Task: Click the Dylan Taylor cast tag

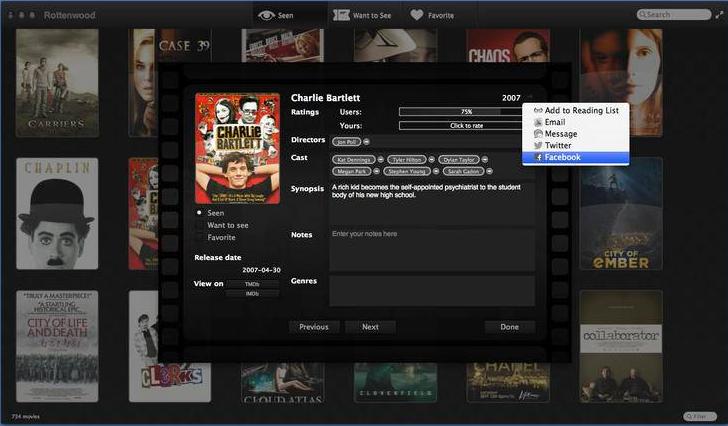Action: tap(459, 159)
